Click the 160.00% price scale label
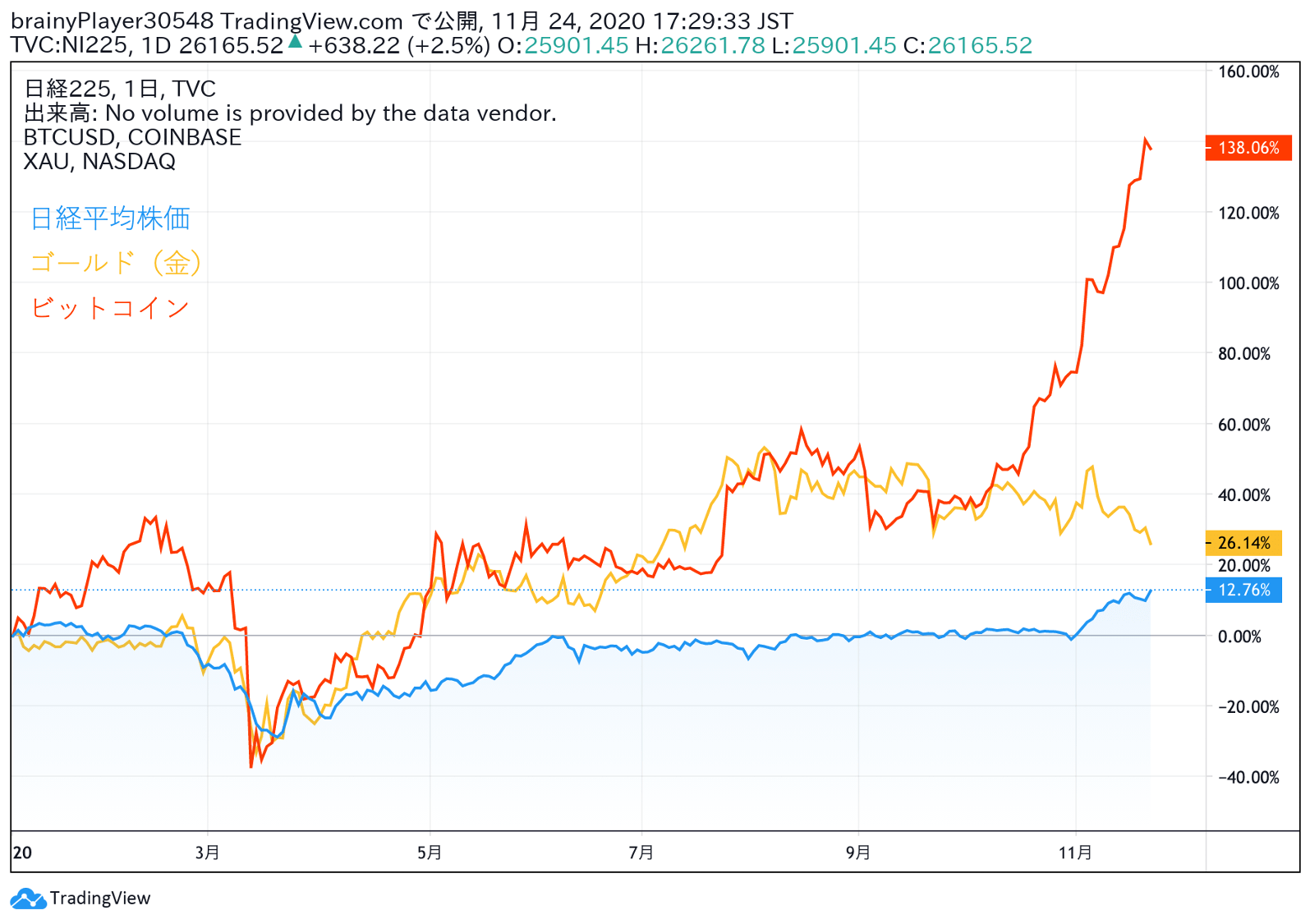This screenshot has height=924, width=1310. [x=1248, y=71]
